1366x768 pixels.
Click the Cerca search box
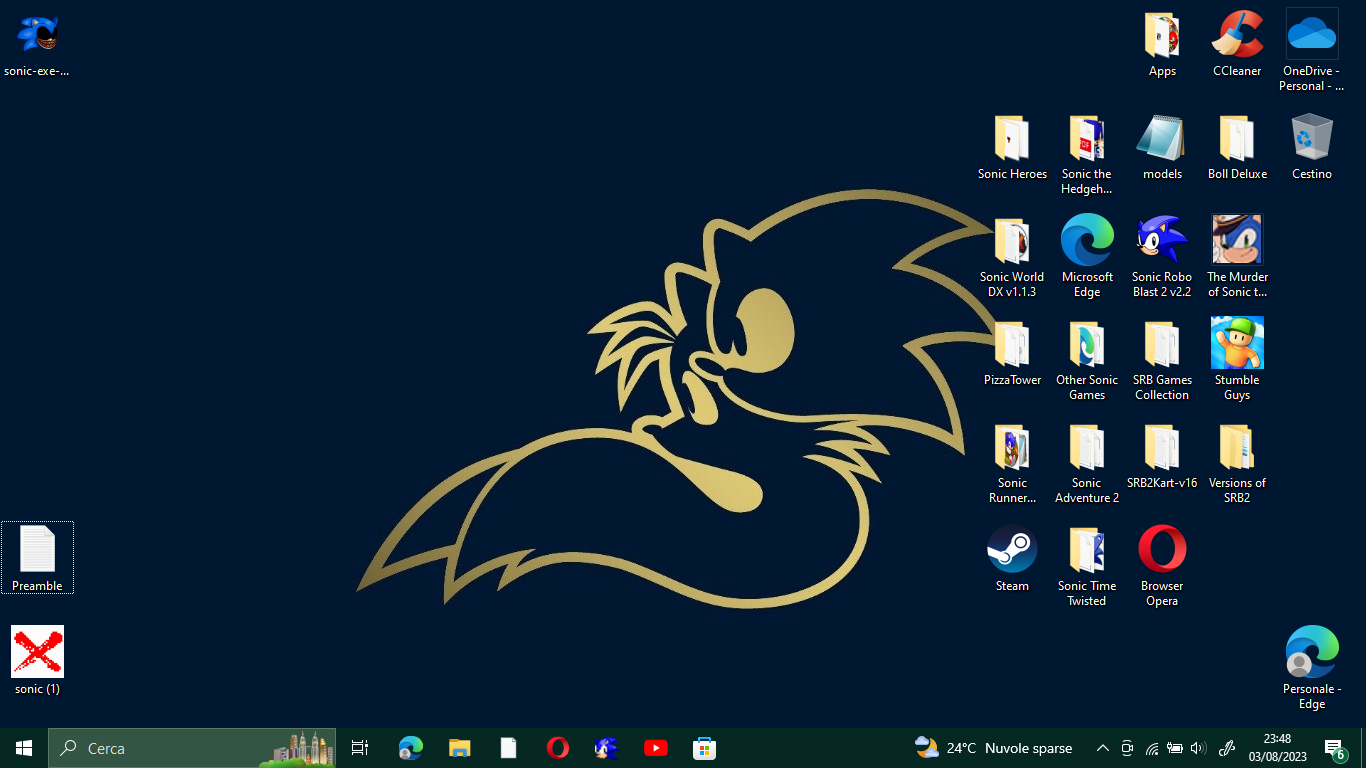[192, 748]
